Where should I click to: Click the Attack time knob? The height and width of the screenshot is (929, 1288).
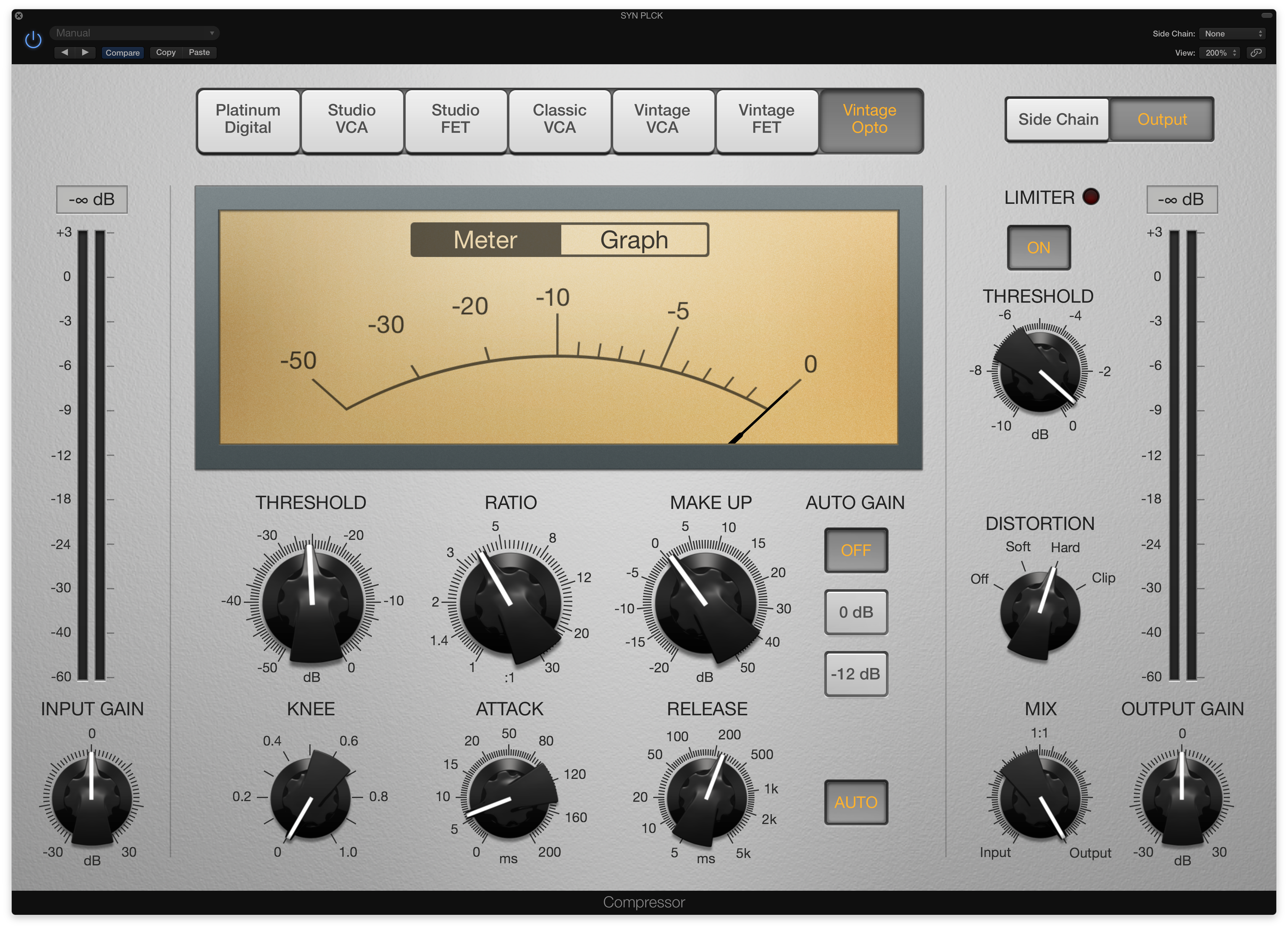pos(509,798)
